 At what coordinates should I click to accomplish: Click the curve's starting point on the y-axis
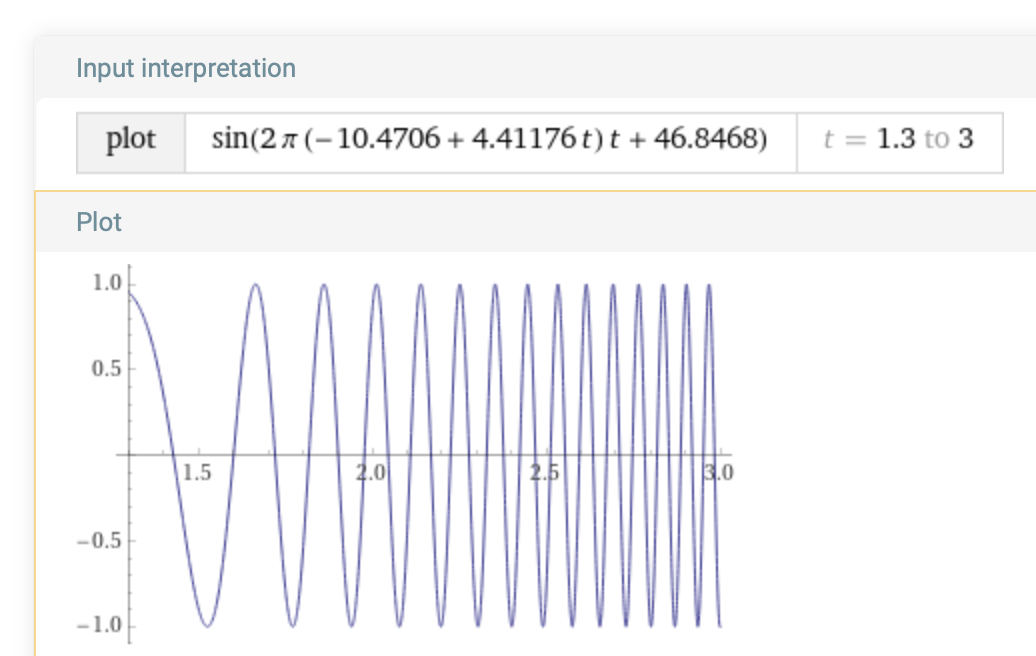(x=130, y=293)
